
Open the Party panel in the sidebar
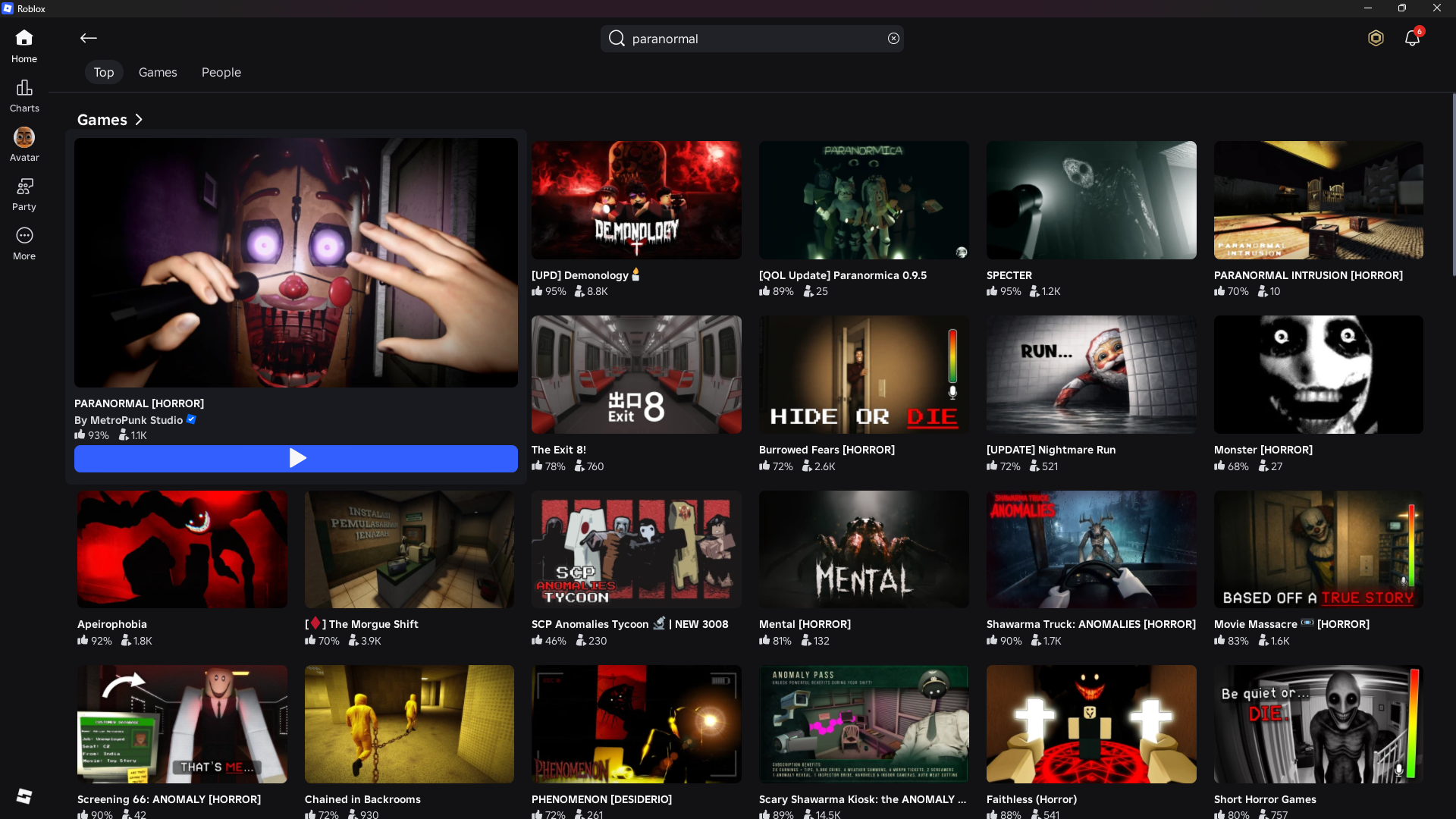click(x=24, y=195)
